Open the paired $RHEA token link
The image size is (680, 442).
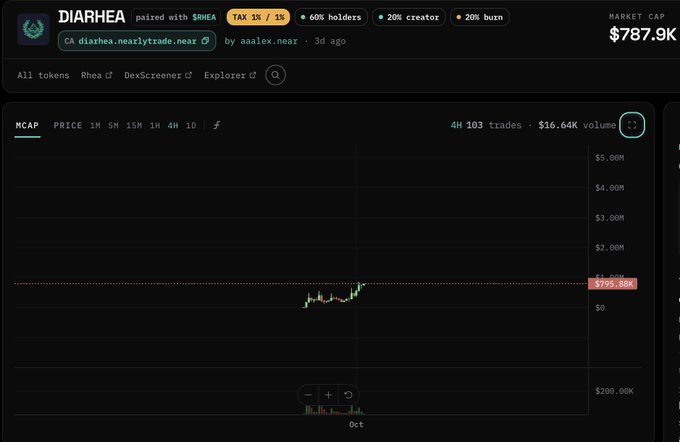coord(204,17)
